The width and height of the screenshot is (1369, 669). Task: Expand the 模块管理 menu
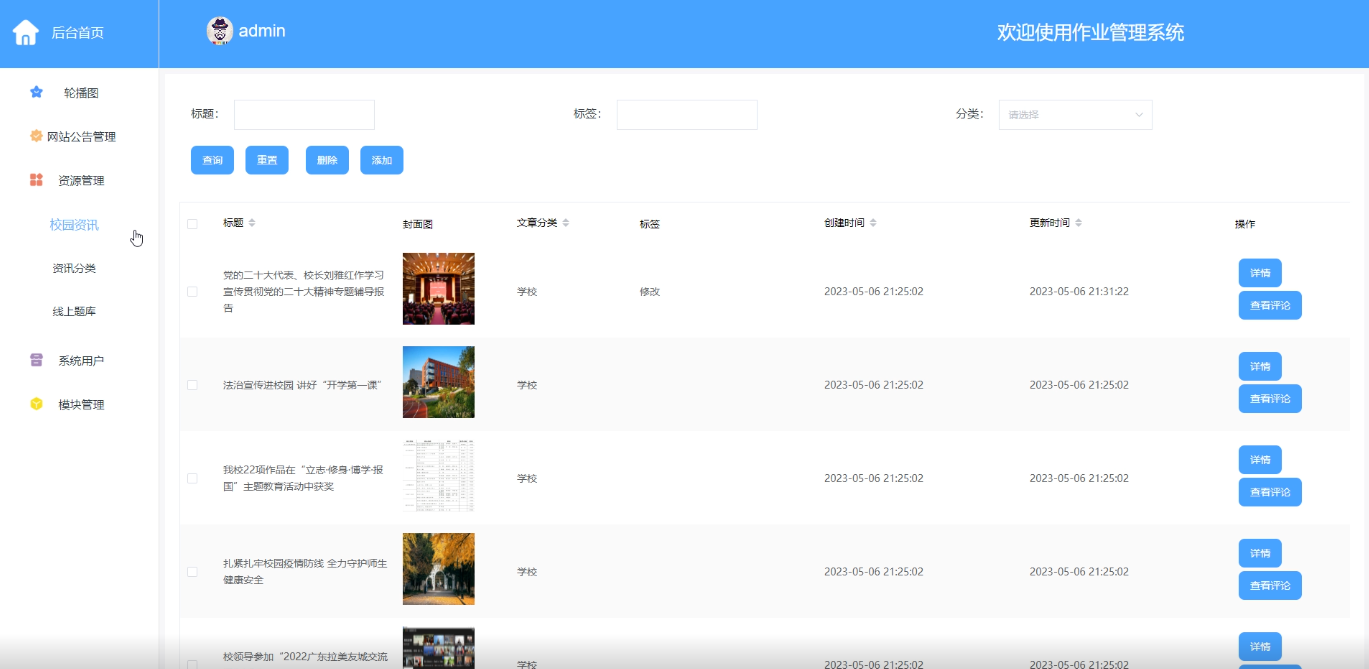[79, 404]
